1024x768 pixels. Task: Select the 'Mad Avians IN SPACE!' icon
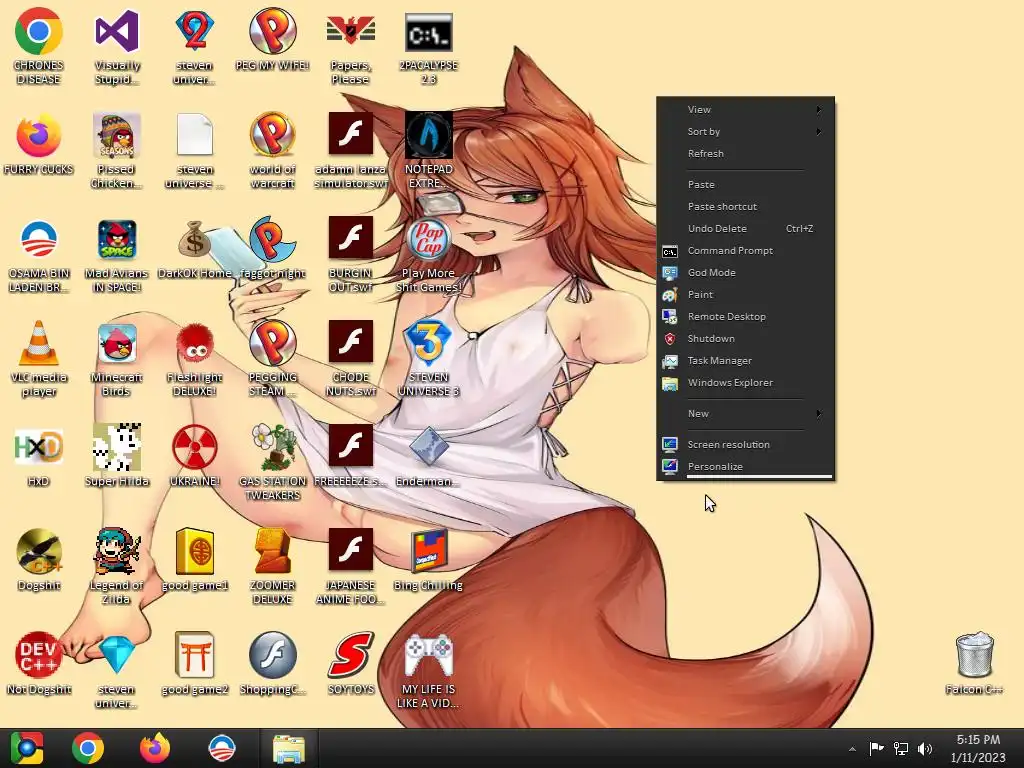click(117, 255)
